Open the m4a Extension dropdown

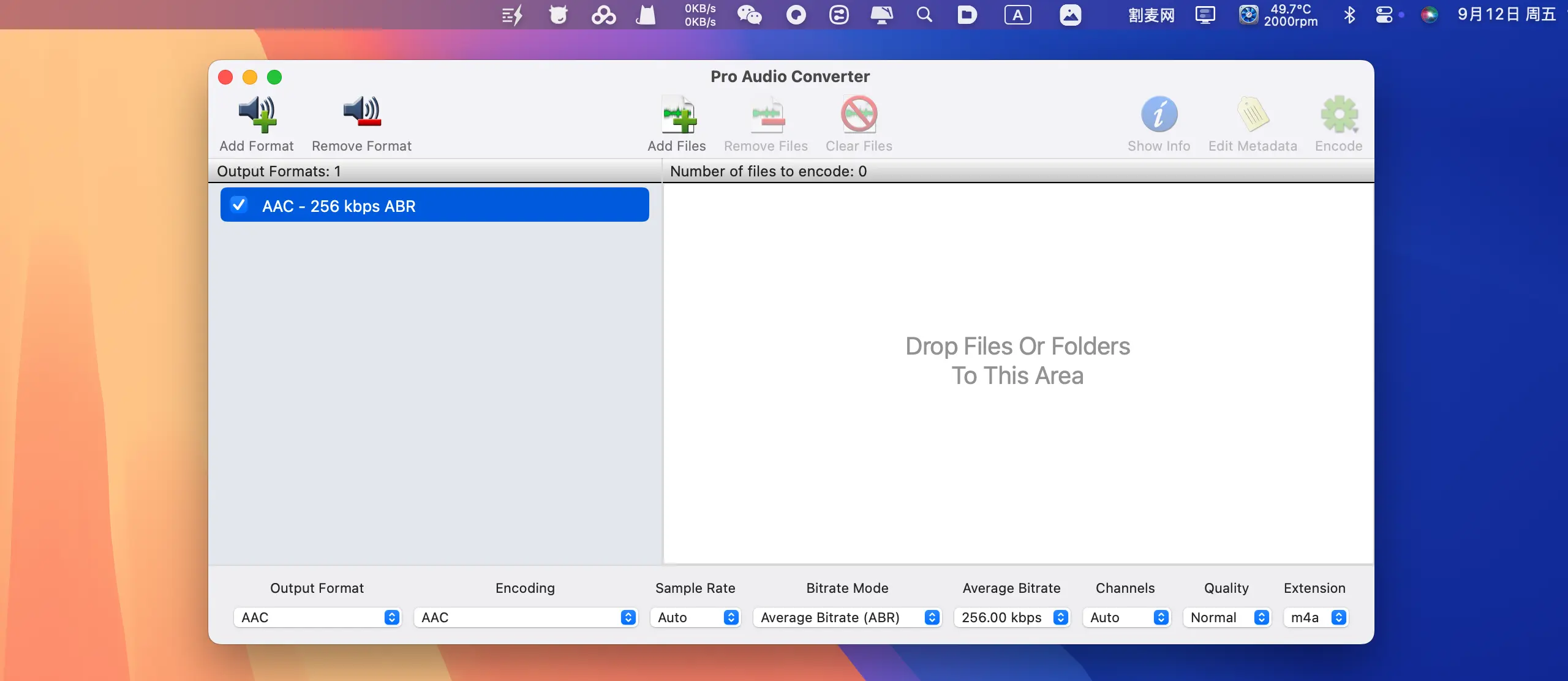tap(1315, 617)
